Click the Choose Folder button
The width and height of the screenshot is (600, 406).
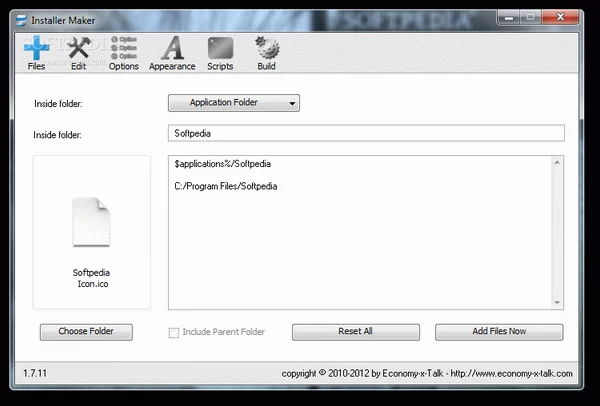click(86, 332)
